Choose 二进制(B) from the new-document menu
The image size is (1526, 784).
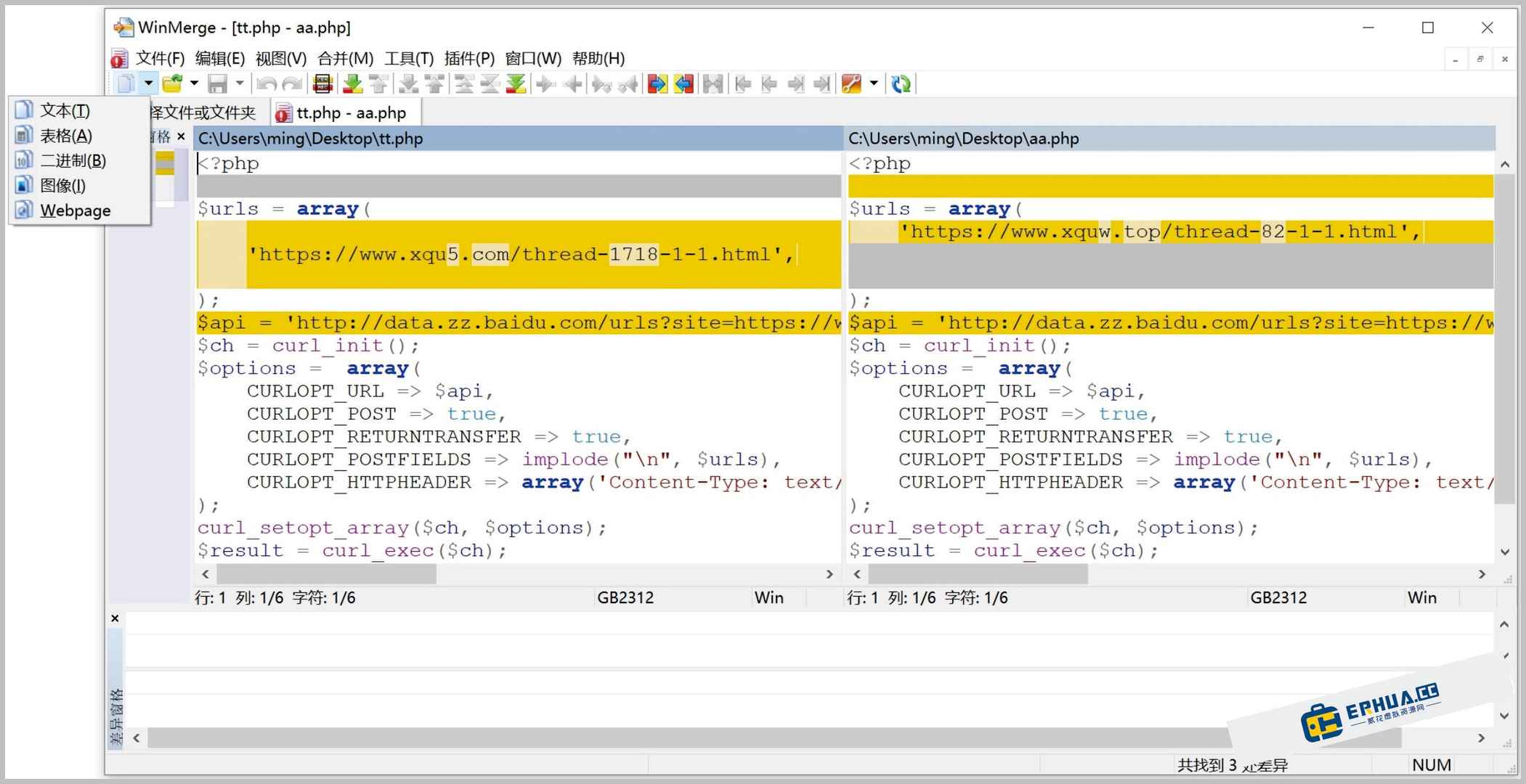point(79,160)
